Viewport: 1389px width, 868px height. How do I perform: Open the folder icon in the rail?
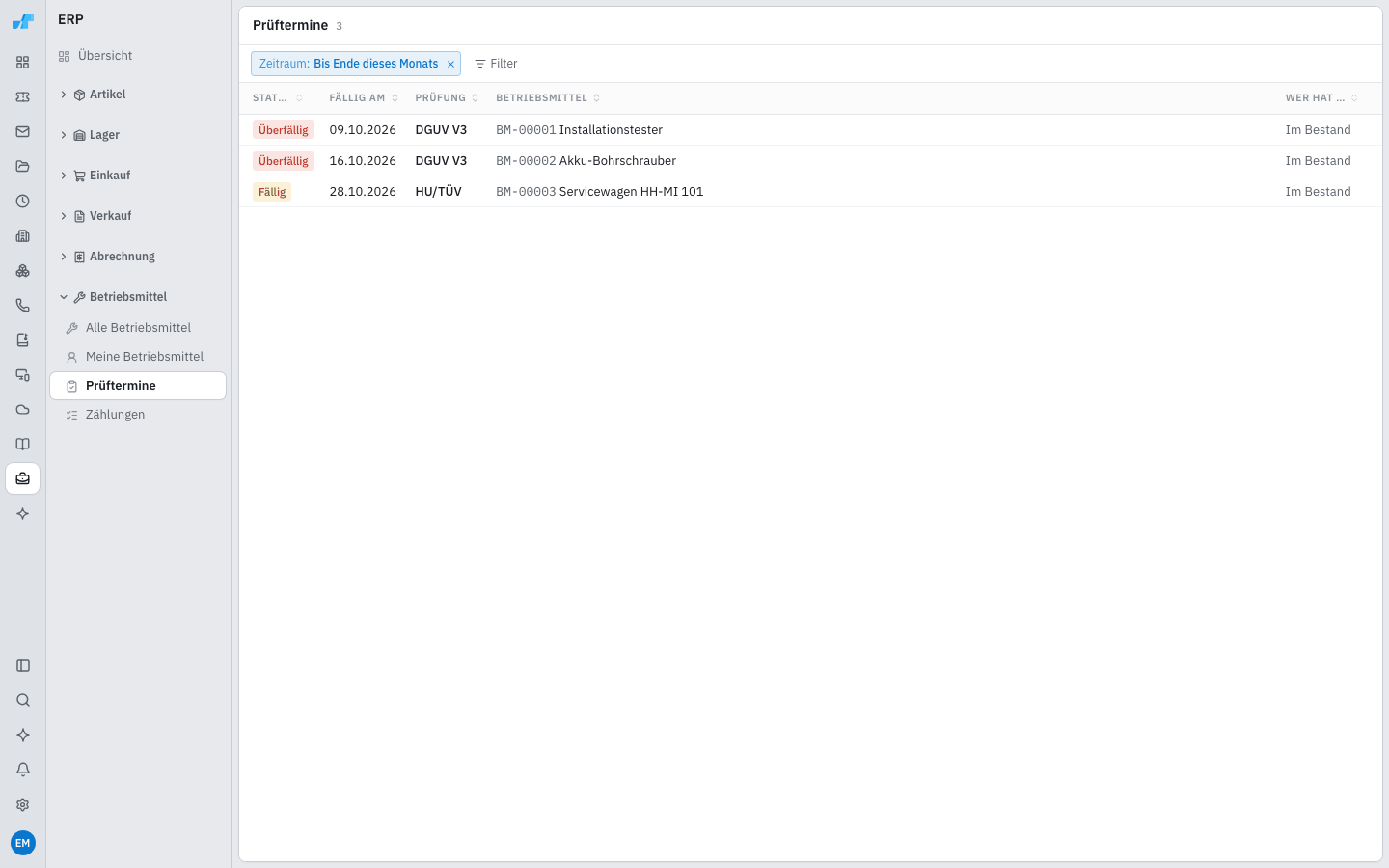click(x=23, y=167)
